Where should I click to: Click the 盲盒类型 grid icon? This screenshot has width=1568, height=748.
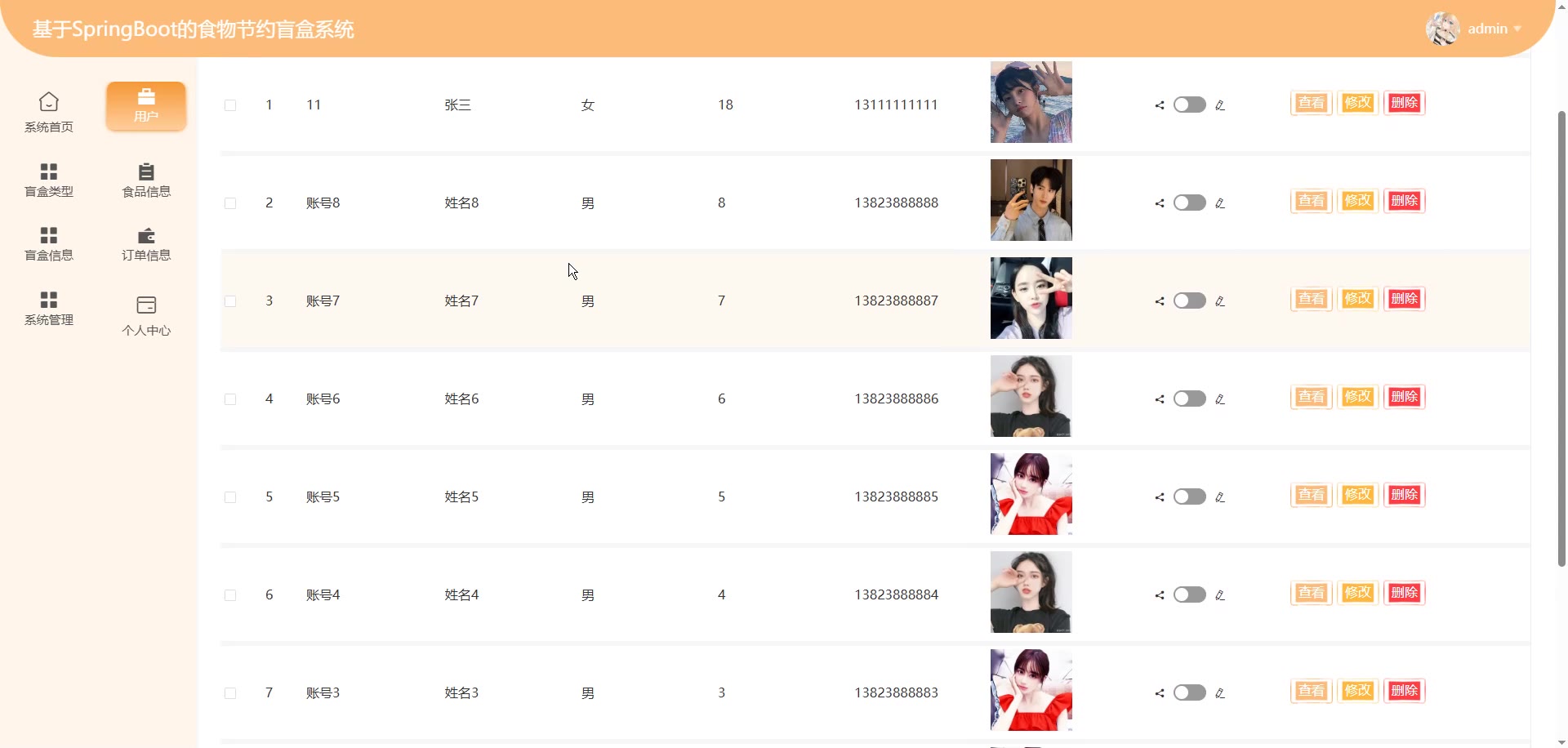pyautogui.click(x=49, y=171)
